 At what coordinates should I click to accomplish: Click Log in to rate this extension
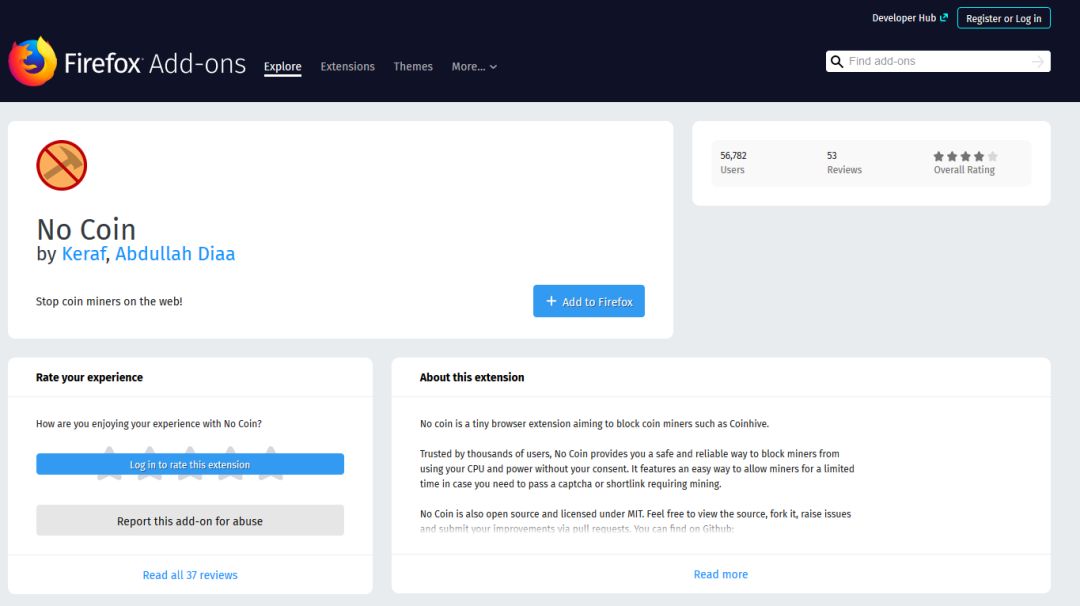click(x=190, y=464)
